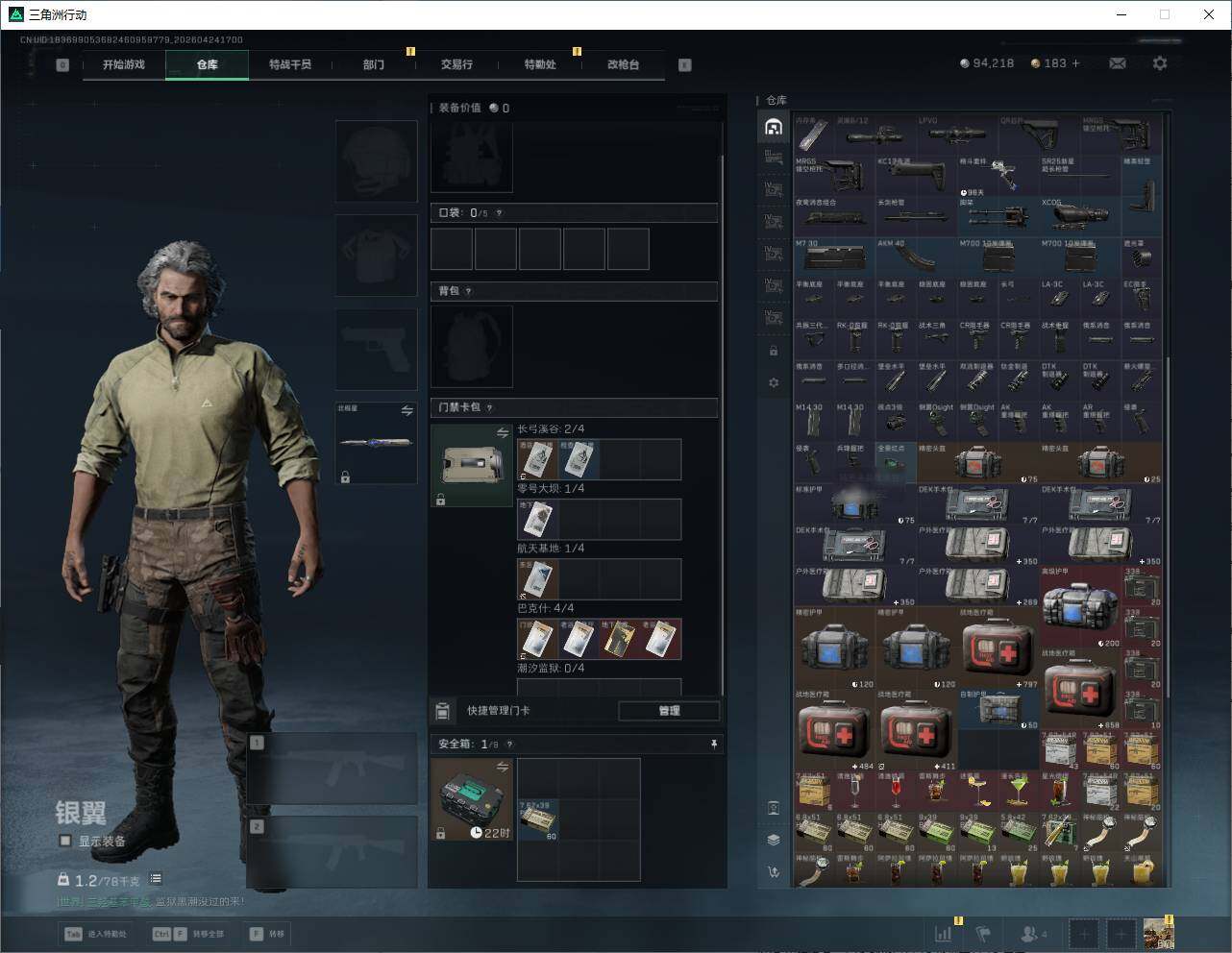Select the 7.62x39 ammo in safe box
This screenshot has width=1232, height=953.
click(x=538, y=820)
